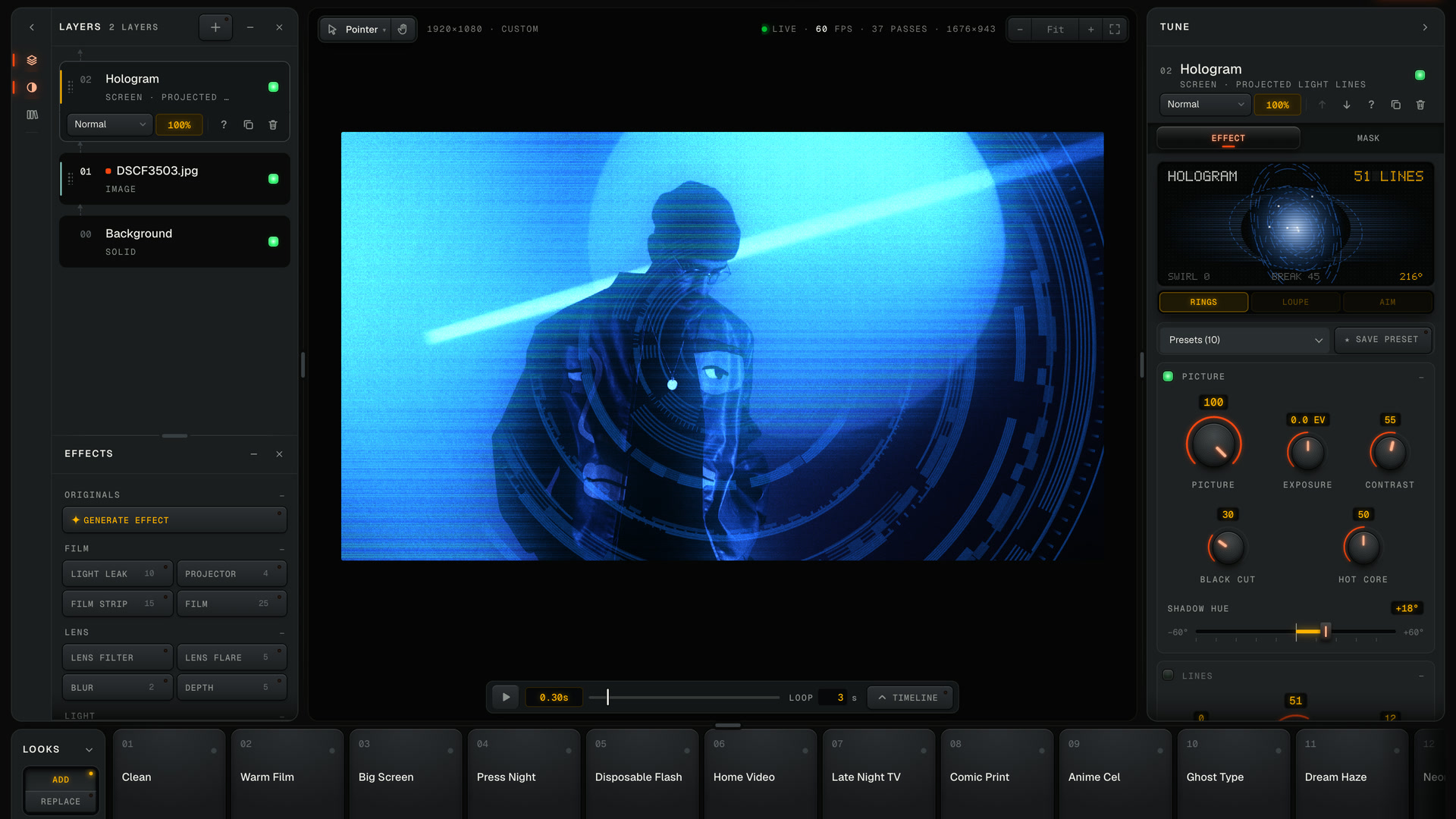Switch to the Mask tab
This screenshot has height=819, width=1456.
pos(1368,138)
